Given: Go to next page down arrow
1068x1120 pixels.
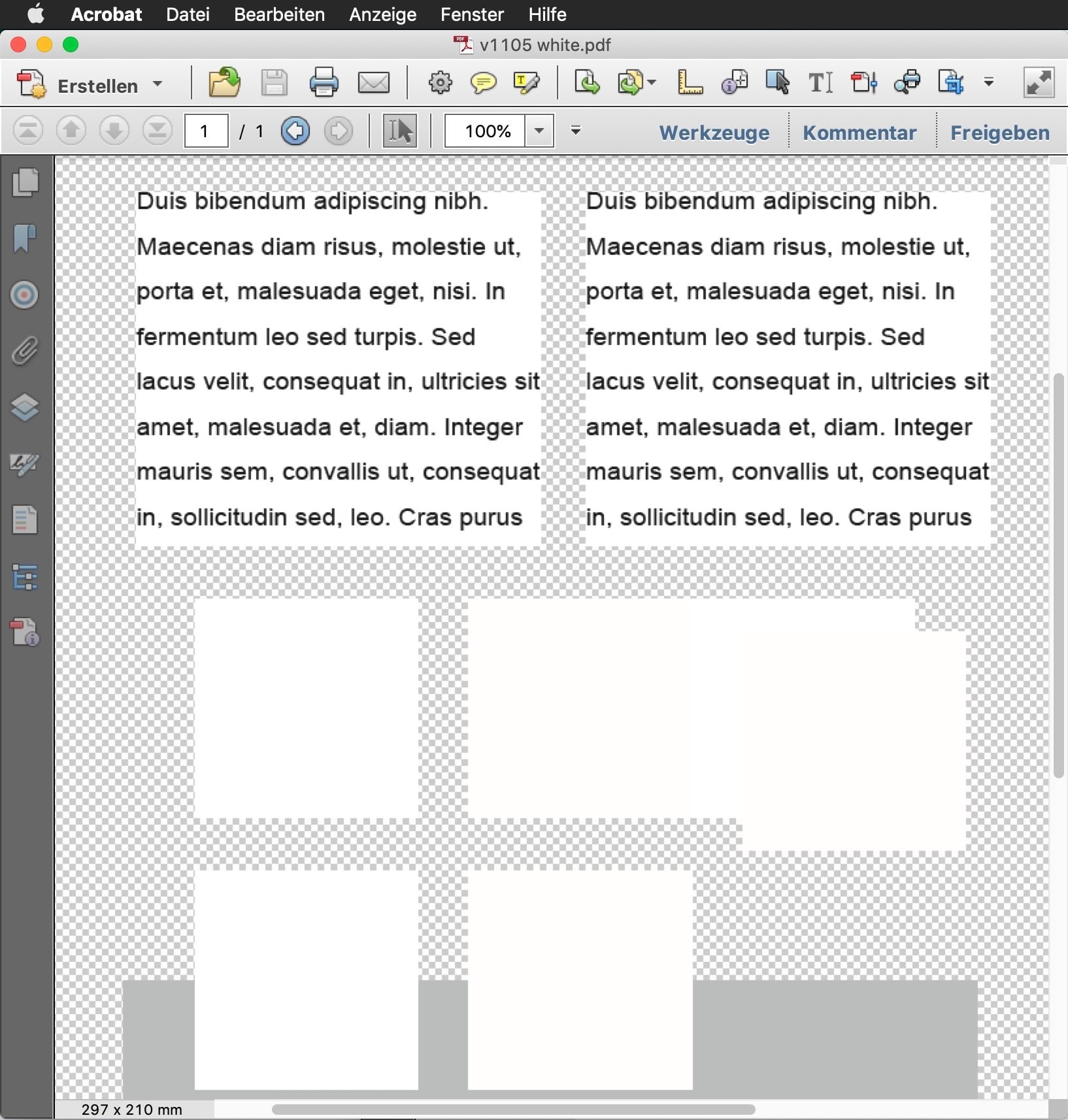Looking at the screenshot, I should point(114,131).
